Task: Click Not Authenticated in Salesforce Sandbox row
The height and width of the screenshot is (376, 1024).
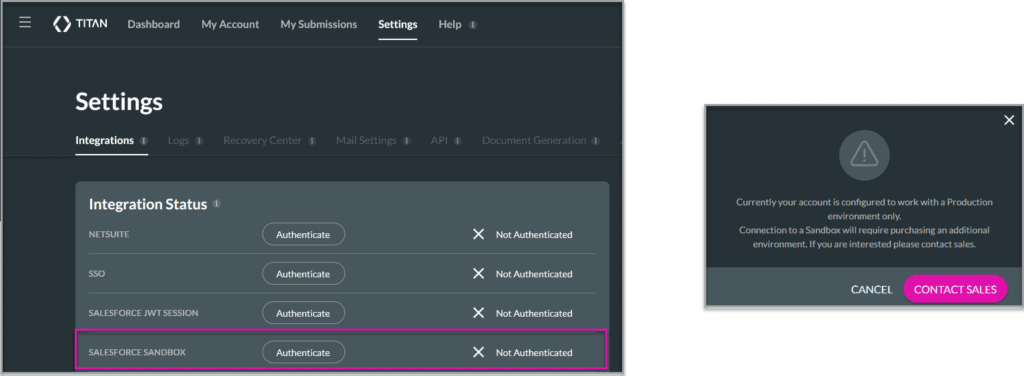Action: click(534, 352)
